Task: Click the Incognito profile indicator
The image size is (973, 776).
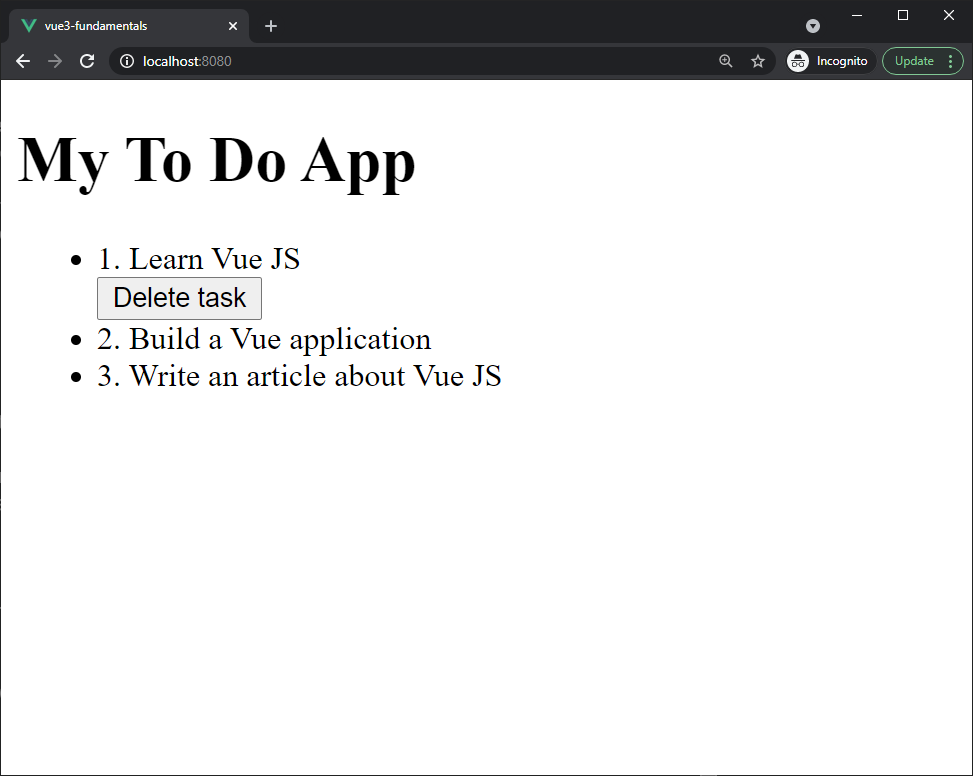Action: point(830,61)
